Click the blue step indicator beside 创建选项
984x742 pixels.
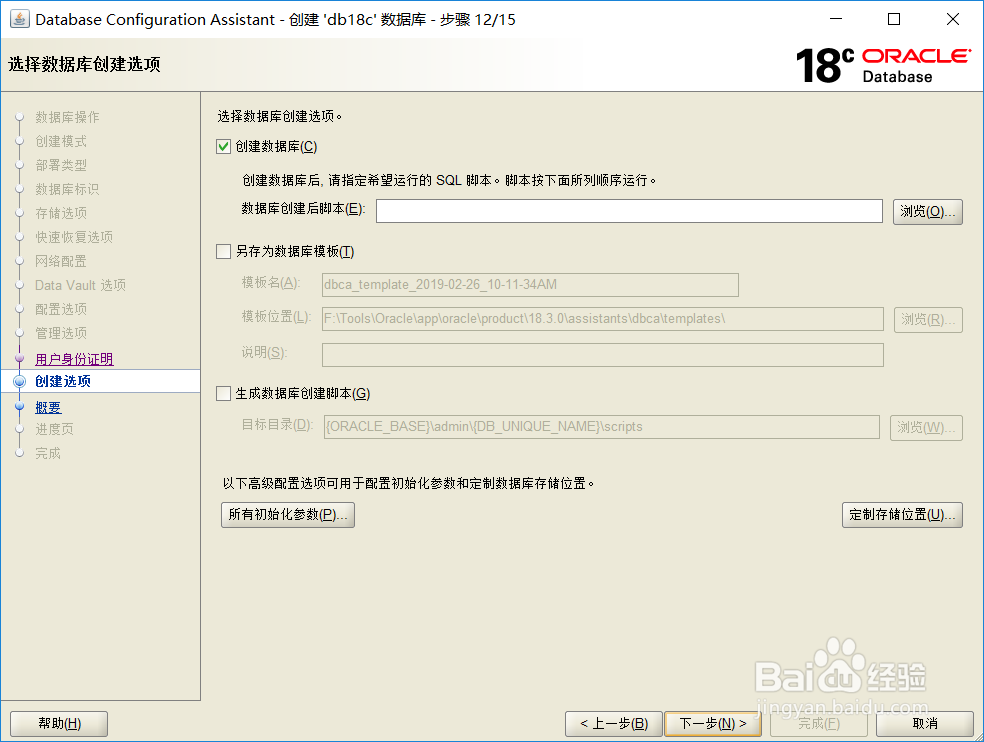coord(21,381)
